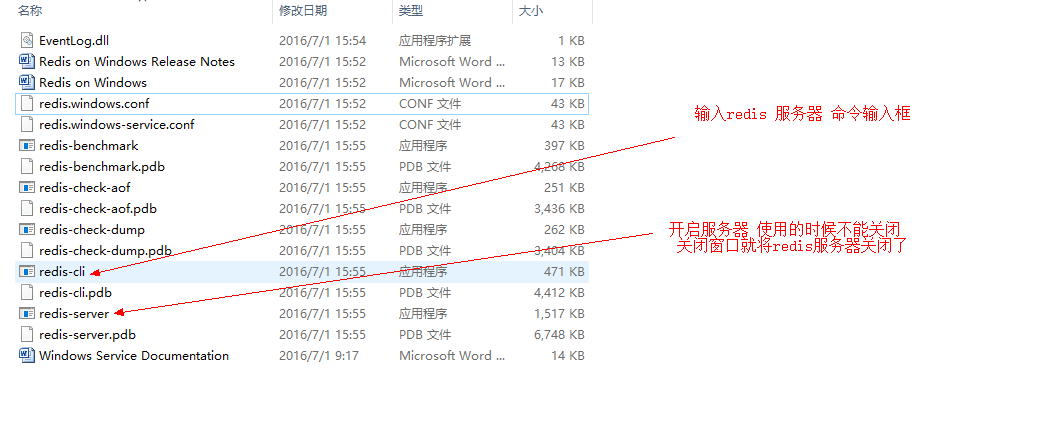Image resolution: width=1046 pixels, height=425 pixels.
Task: Click the redis-check-aof application icon
Action: 27,187
